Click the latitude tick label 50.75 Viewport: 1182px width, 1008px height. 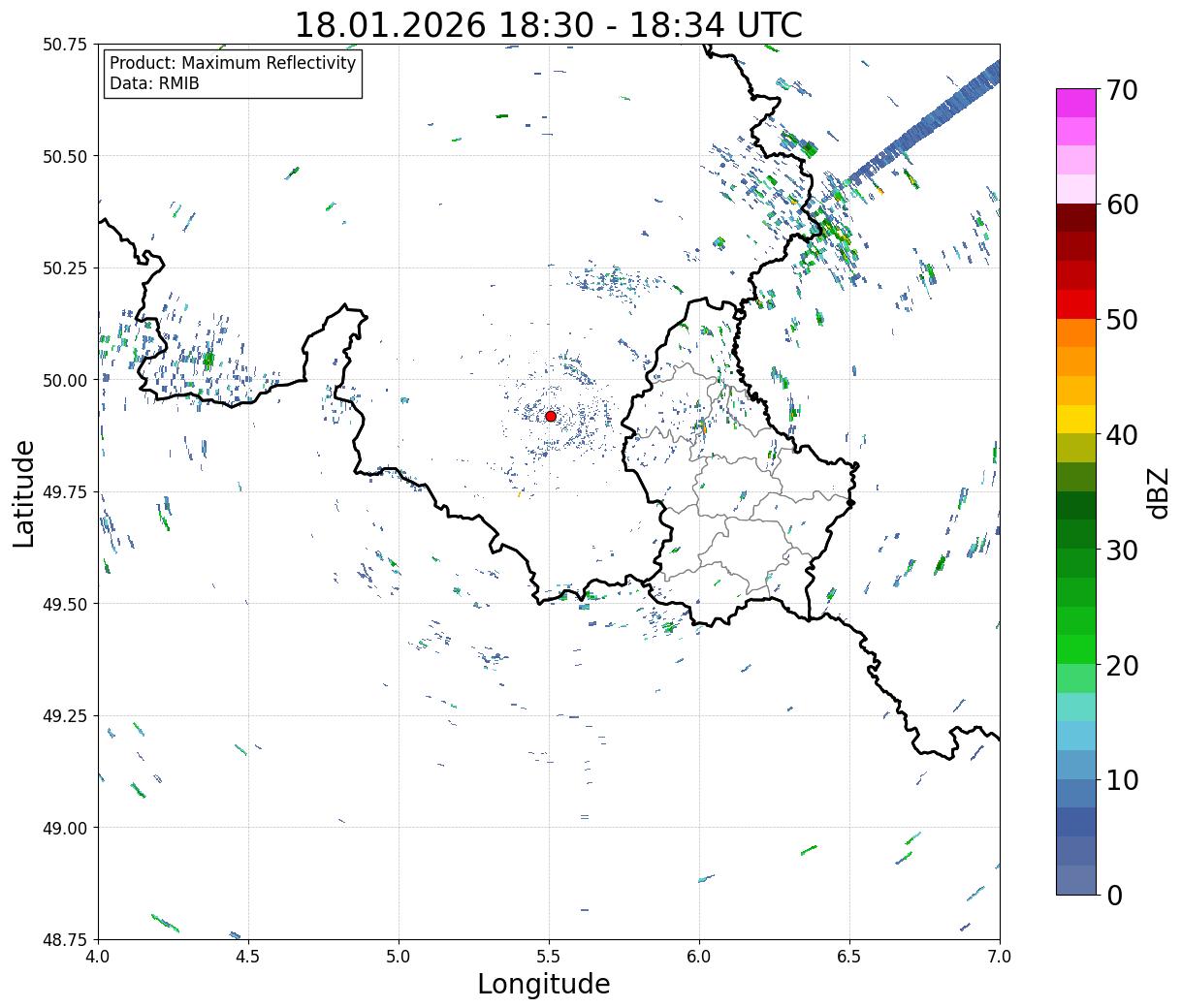[65, 45]
